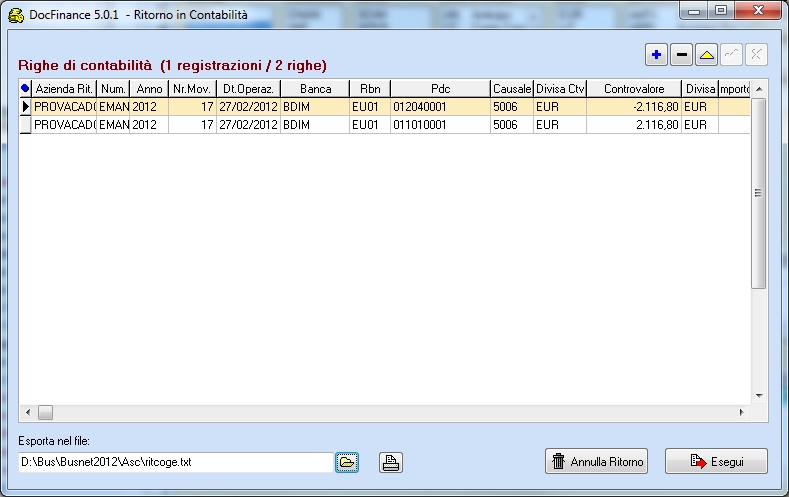The width and height of the screenshot is (789, 497).
Task: Open the browse folder icon for export file
Action: point(347,462)
